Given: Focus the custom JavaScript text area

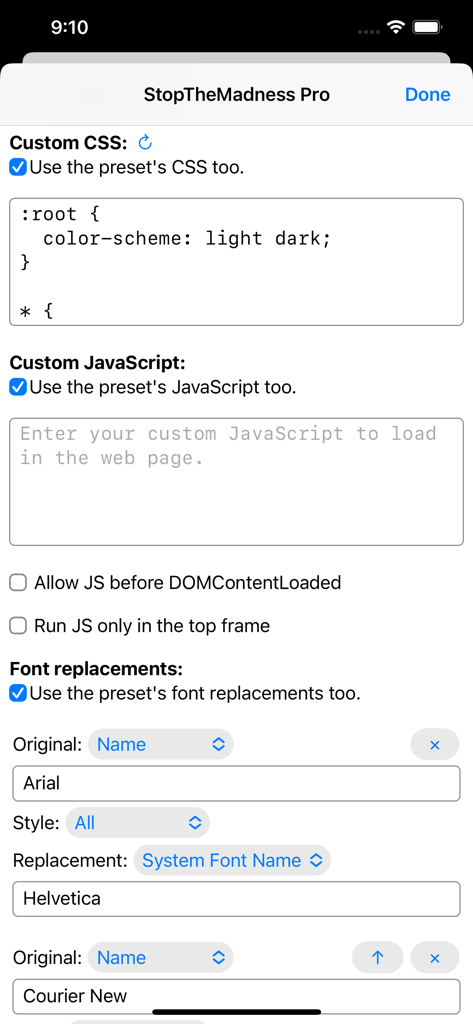Looking at the screenshot, I should pyautogui.click(x=236, y=482).
